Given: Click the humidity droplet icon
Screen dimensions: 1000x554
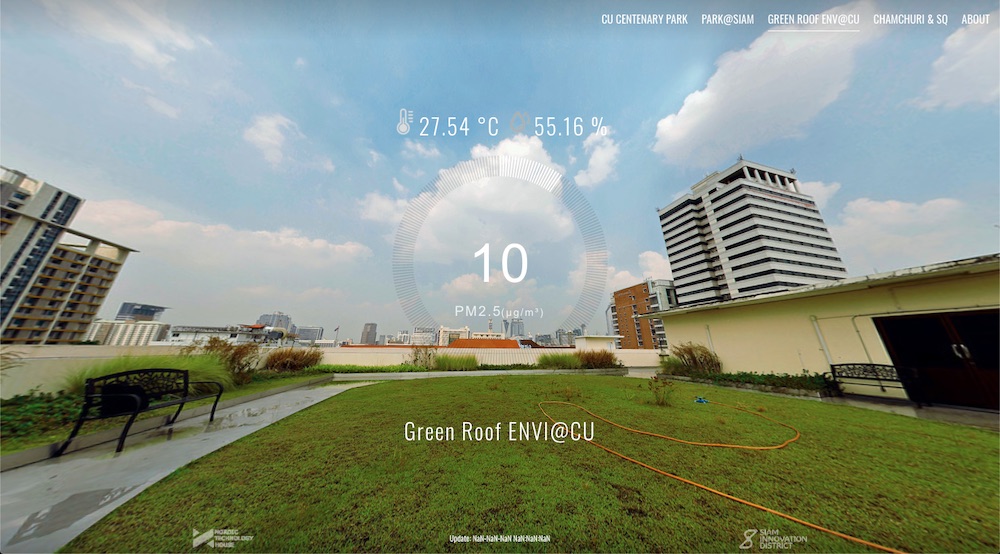Looking at the screenshot, I should click(x=519, y=124).
